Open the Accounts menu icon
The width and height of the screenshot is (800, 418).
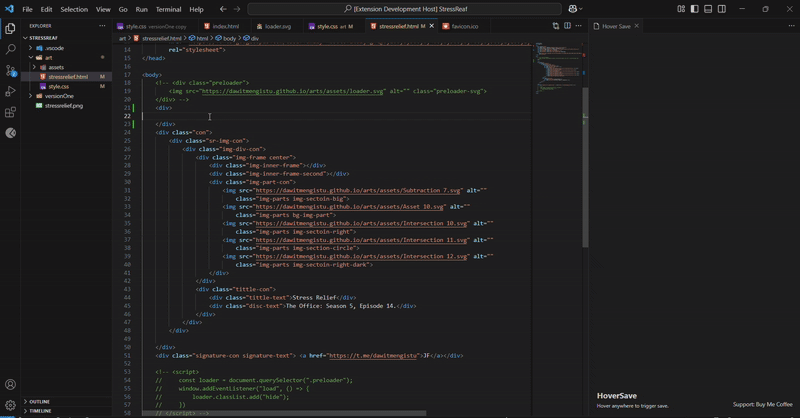[x=10, y=384]
